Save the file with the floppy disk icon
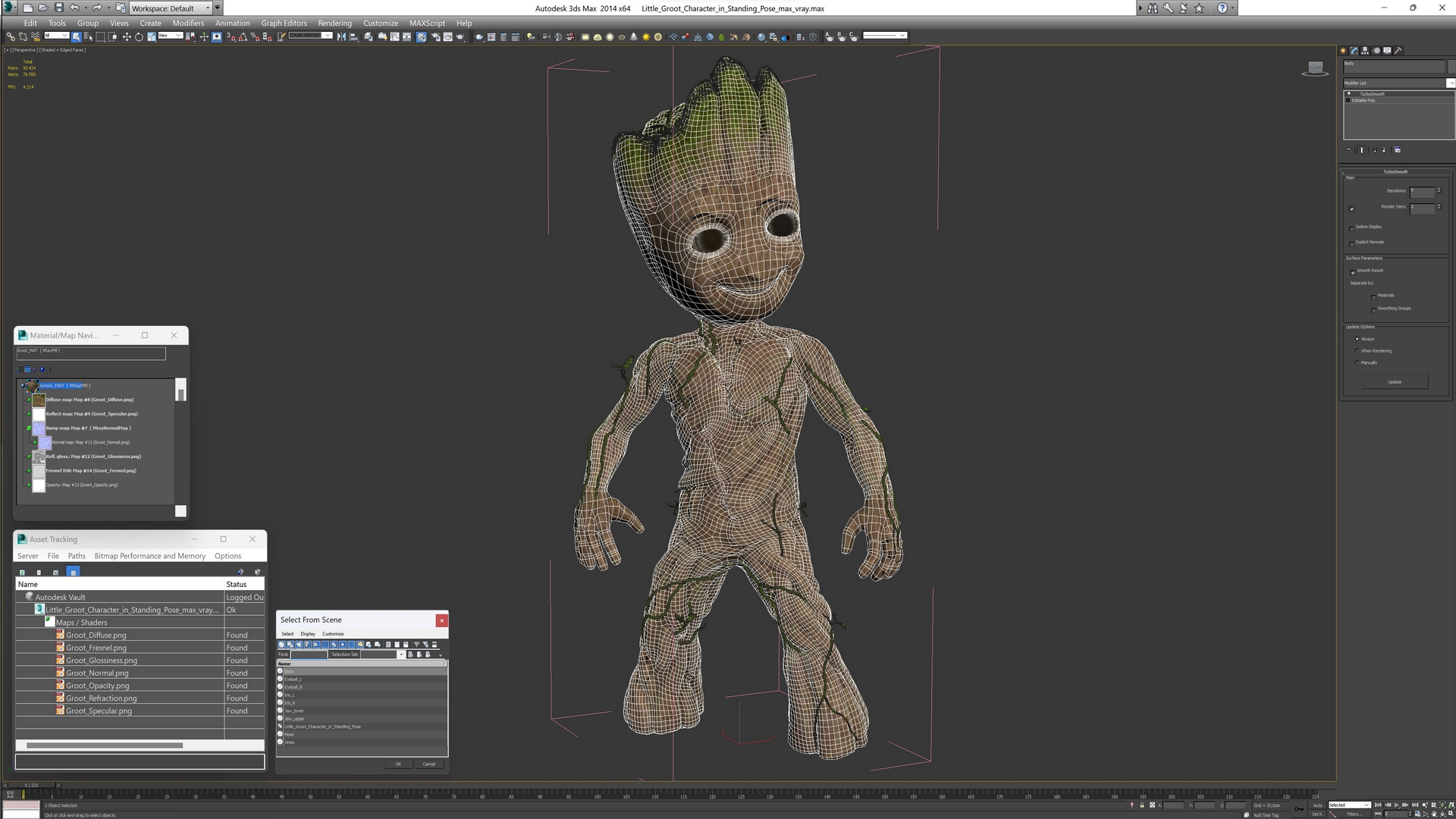This screenshot has width=1456, height=819. click(58, 8)
